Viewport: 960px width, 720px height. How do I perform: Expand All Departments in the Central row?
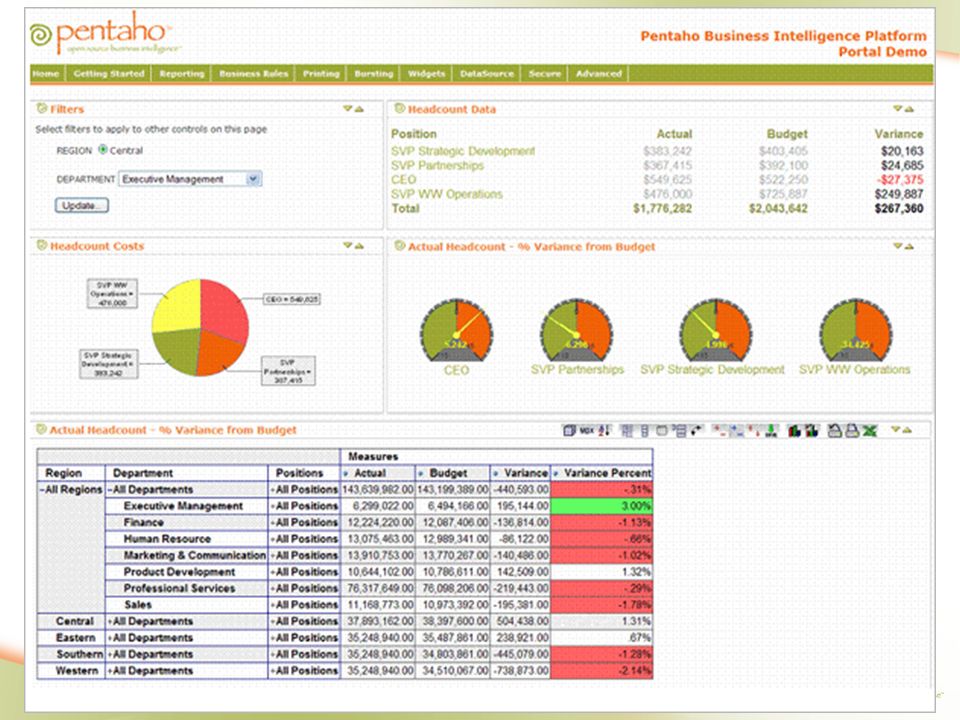pyautogui.click(x=110, y=621)
